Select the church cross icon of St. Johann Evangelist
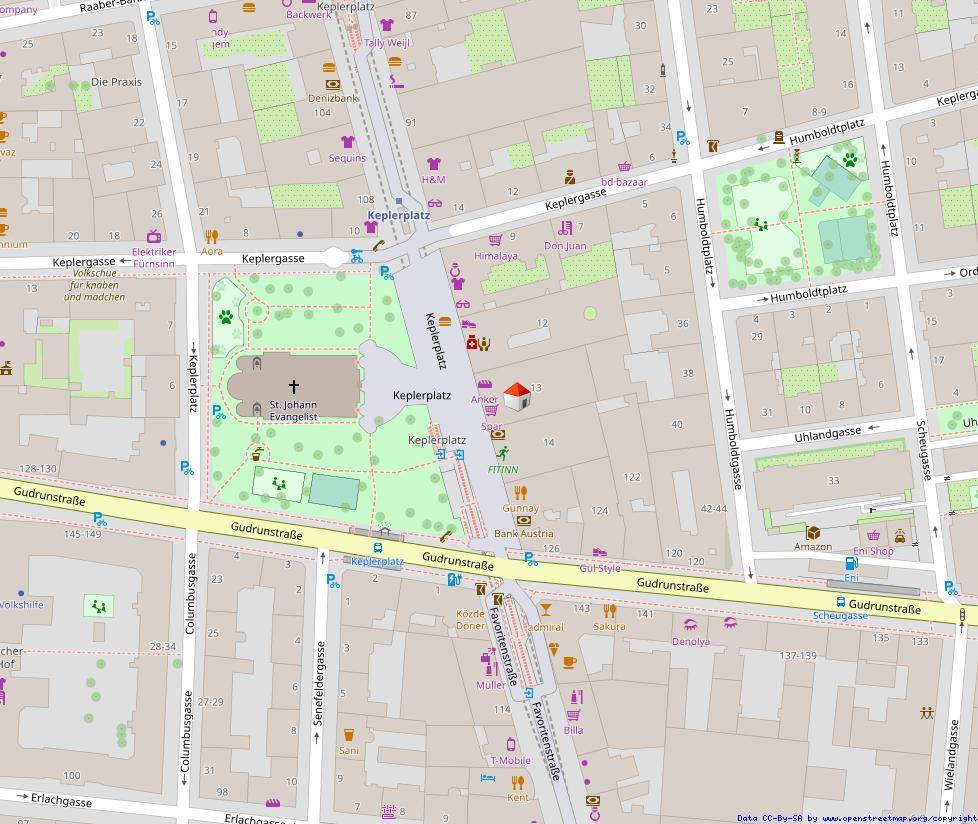978x824 pixels. click(x=294, y=386)
